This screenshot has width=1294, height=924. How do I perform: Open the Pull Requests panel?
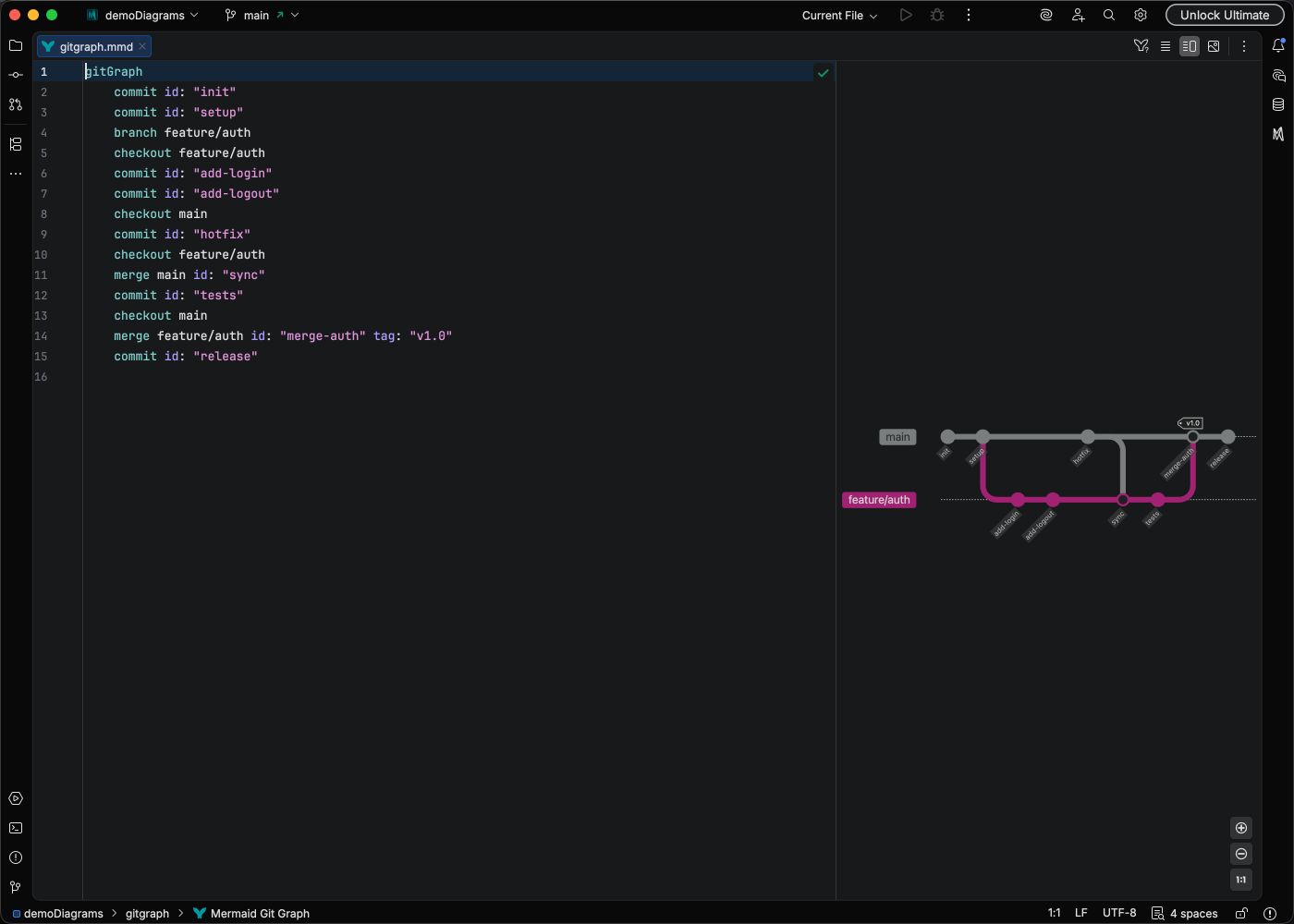coord(15,104)
